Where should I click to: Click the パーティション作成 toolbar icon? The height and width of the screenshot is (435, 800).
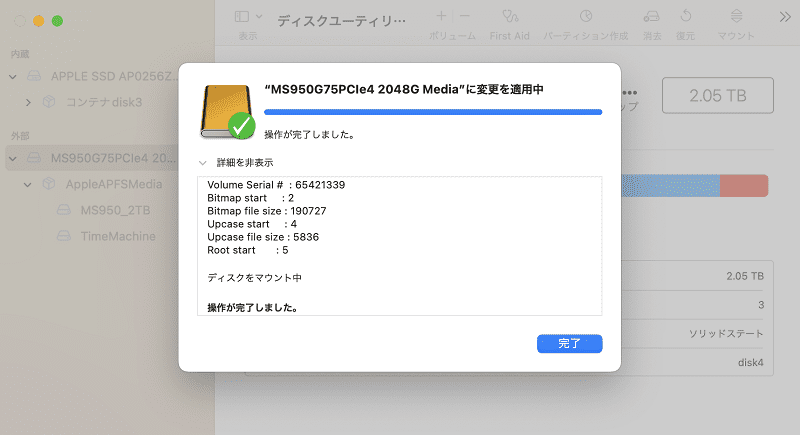pos(586,16)
